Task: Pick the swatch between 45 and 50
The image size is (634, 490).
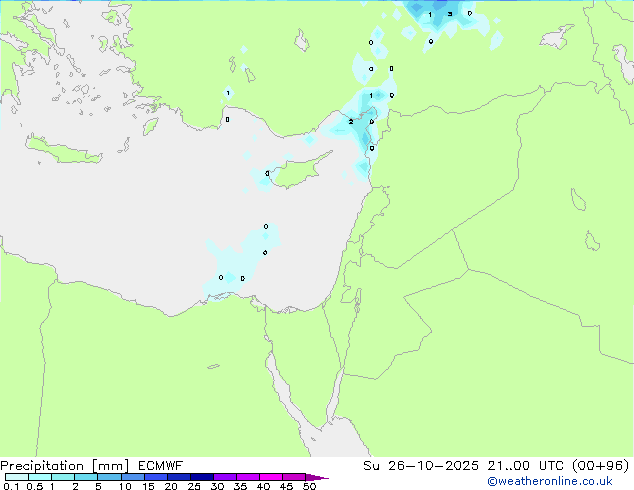Action: click(294, 477)
